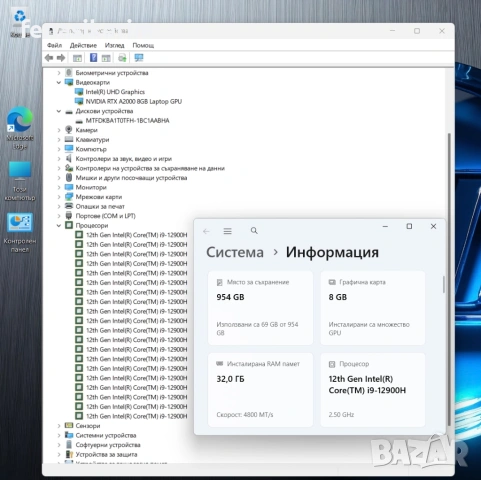Click the Биометрични устройства icon

pos(69,72)
